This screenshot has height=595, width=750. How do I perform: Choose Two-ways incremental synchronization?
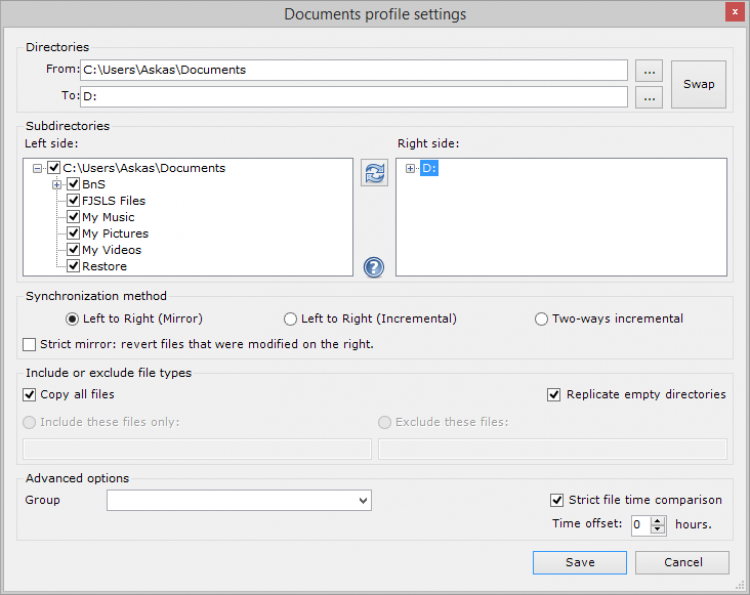[542, 319]
